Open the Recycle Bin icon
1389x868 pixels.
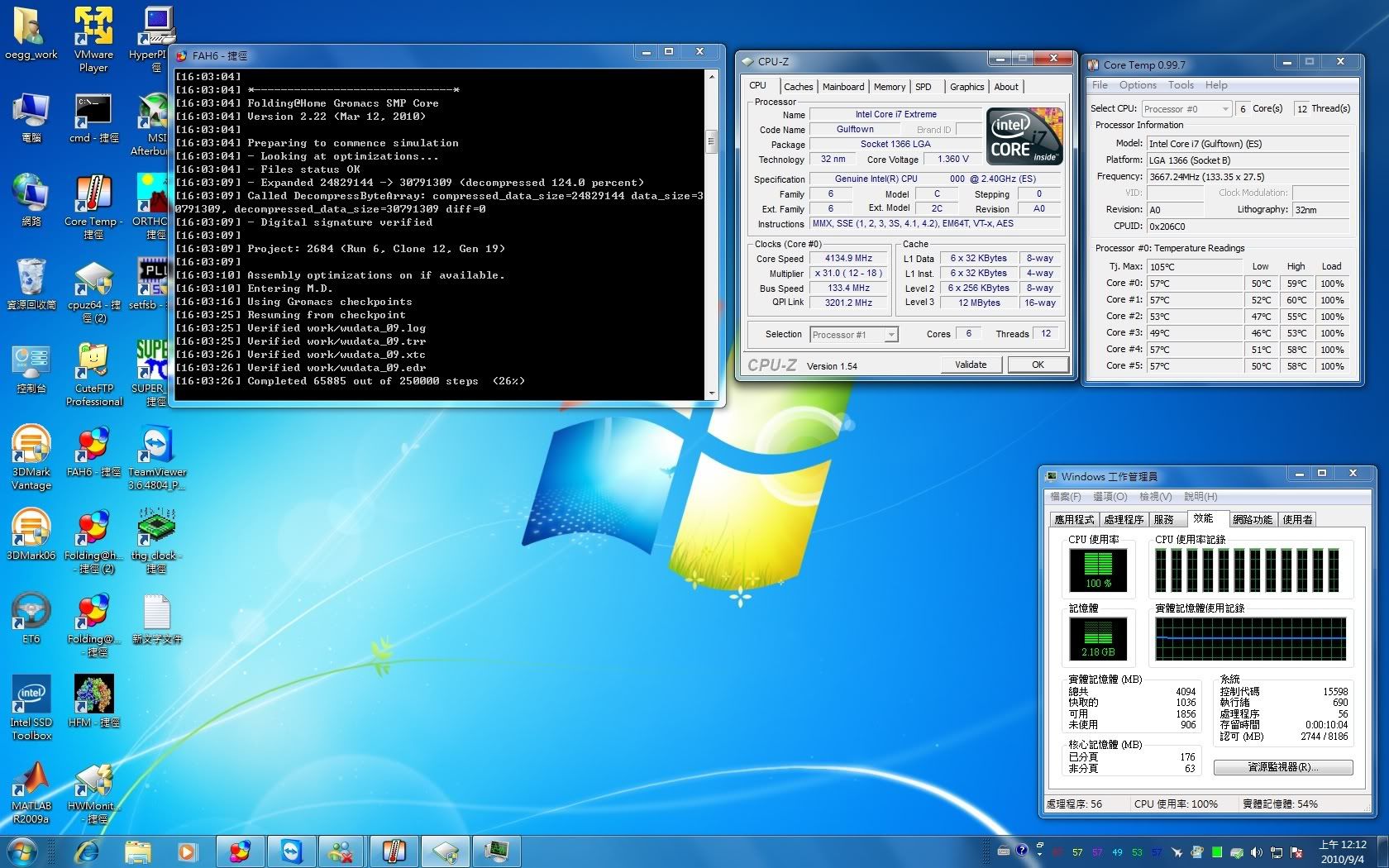tap(31, 284)
